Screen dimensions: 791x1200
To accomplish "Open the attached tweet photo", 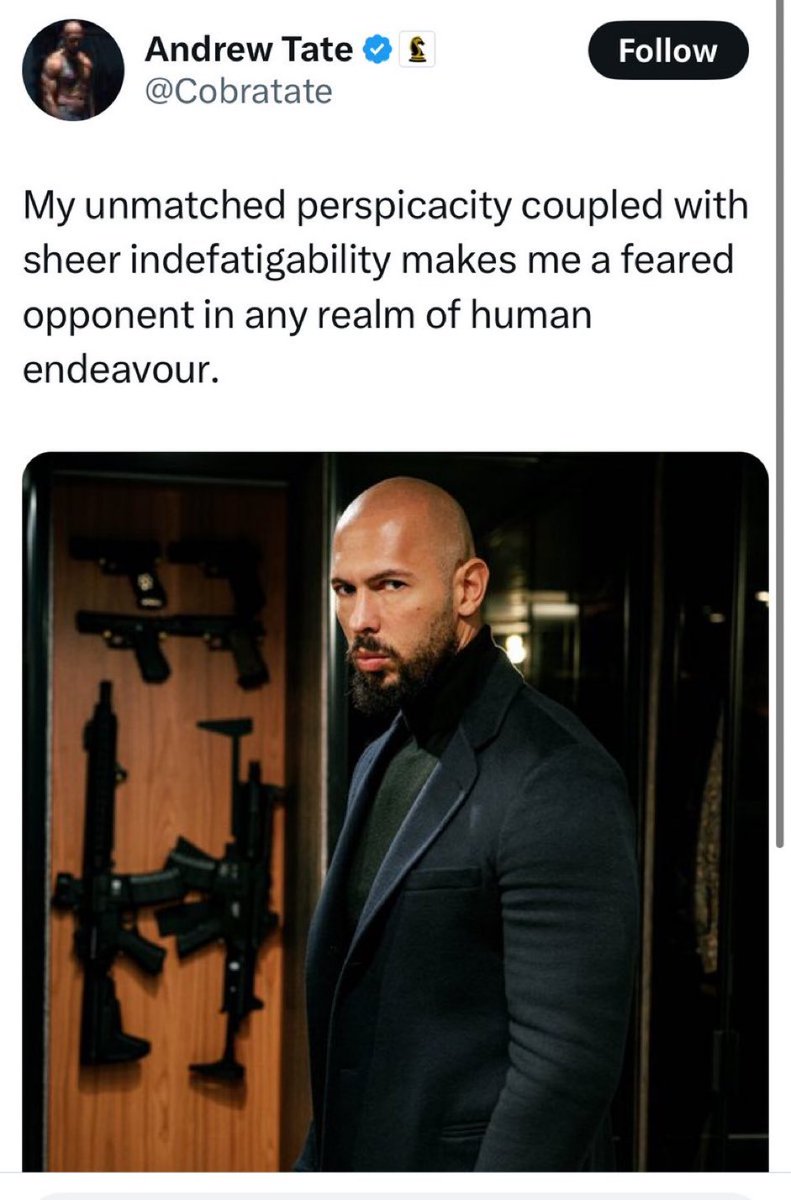I will (395, 811).
